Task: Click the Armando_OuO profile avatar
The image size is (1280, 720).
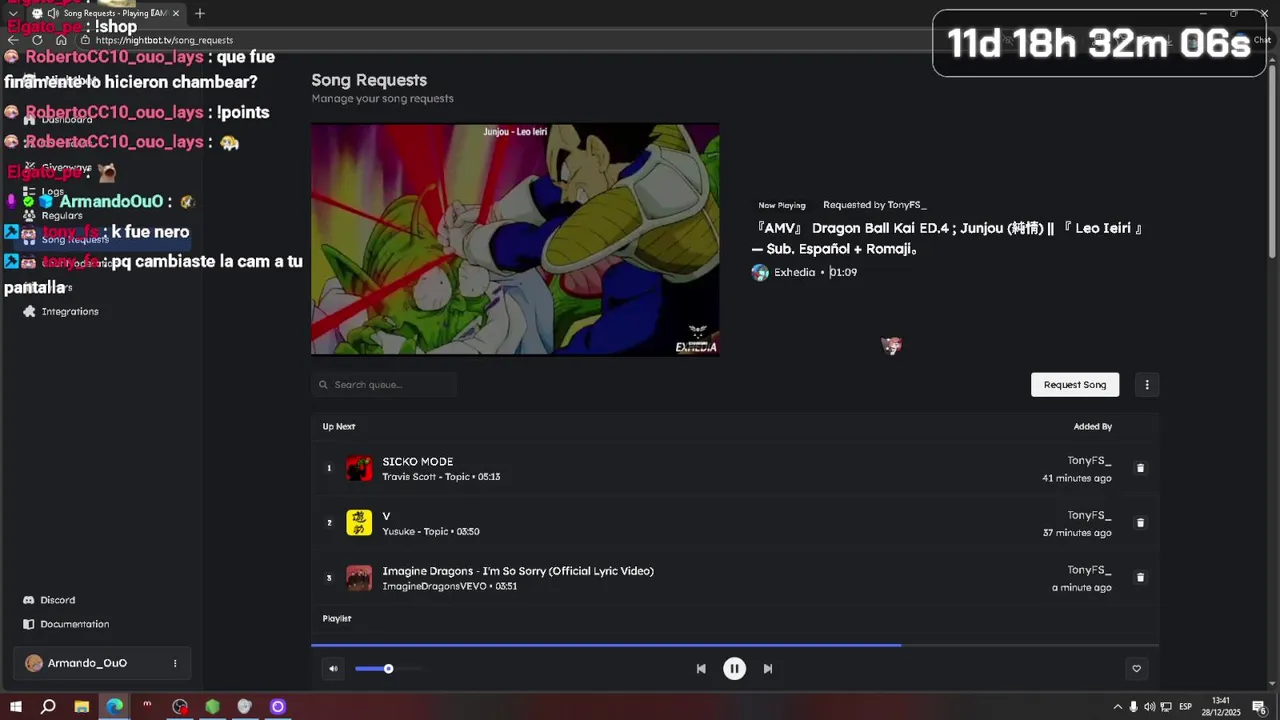Action: click(x=34, y=663)
